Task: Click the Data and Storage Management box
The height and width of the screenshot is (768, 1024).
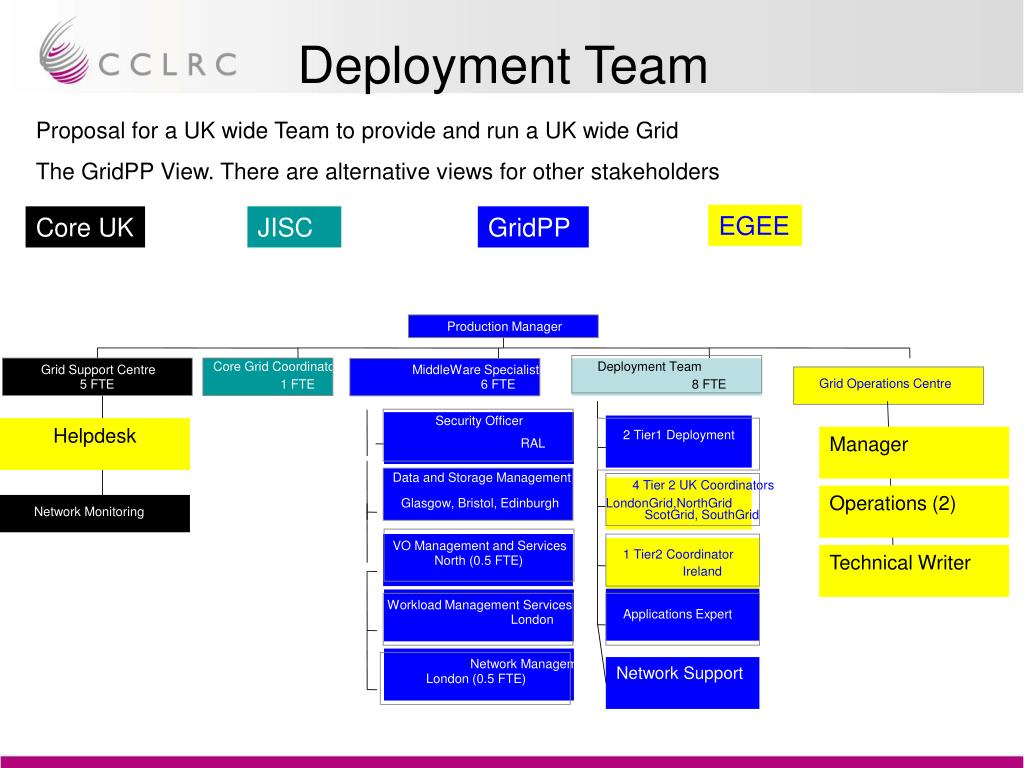Action: point(478,494)
